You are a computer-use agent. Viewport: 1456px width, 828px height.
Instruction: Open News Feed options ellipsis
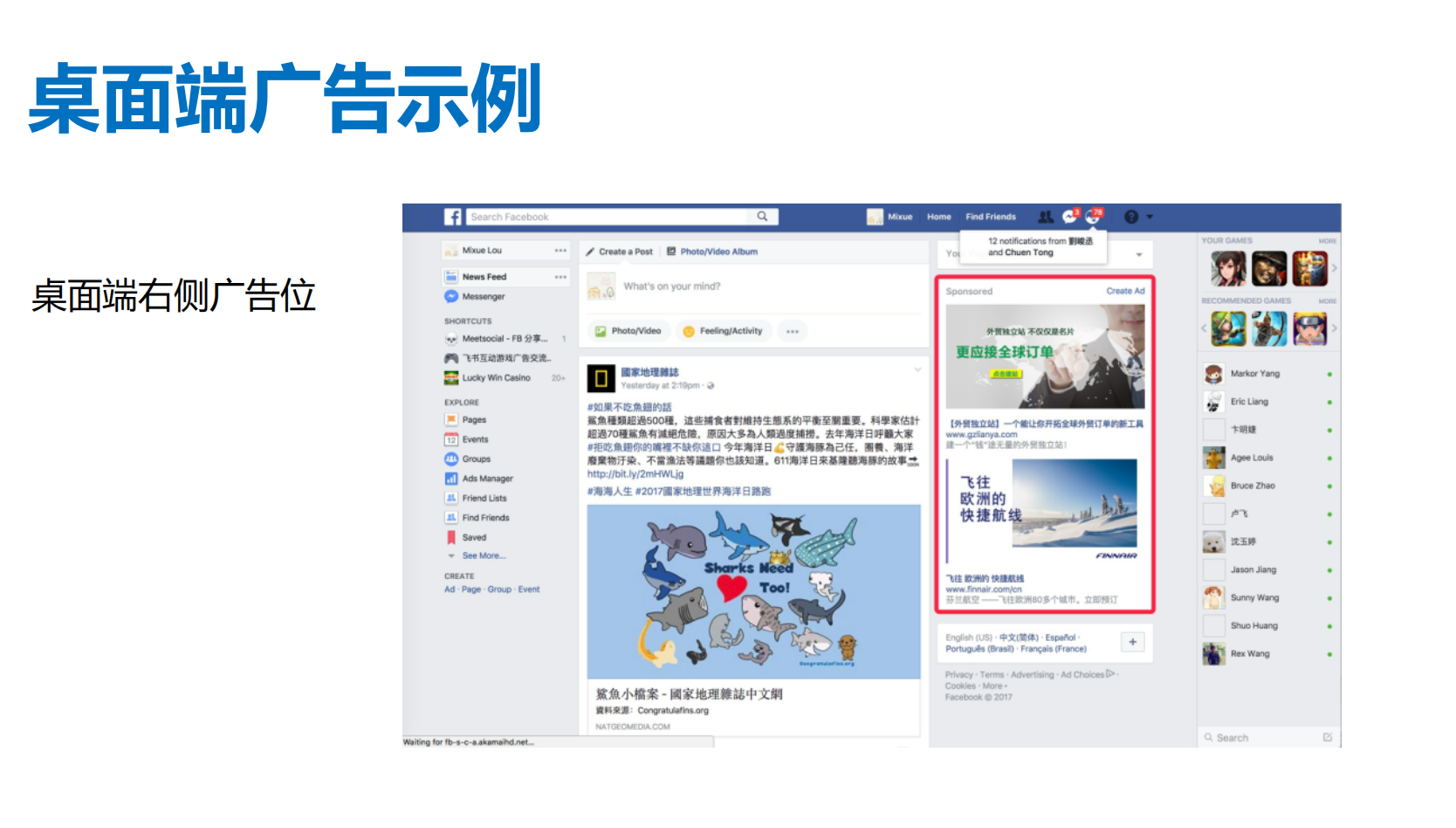click(x=560, y=277)
